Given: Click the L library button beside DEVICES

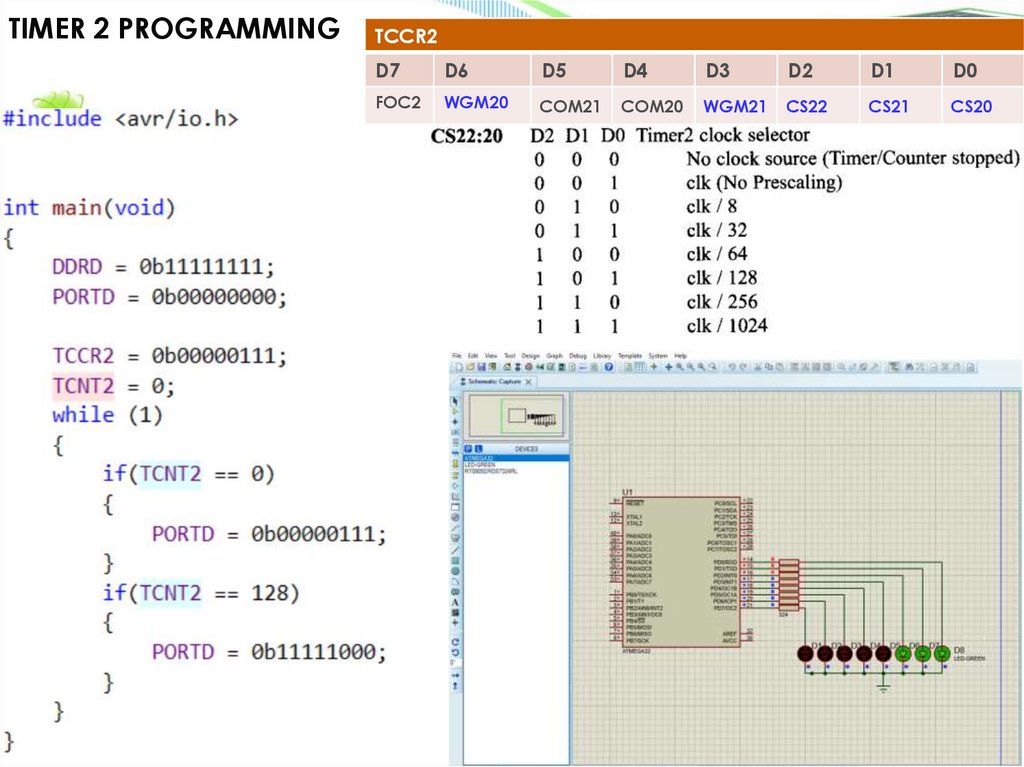Looking at the screenshot, I should point(478,449).
